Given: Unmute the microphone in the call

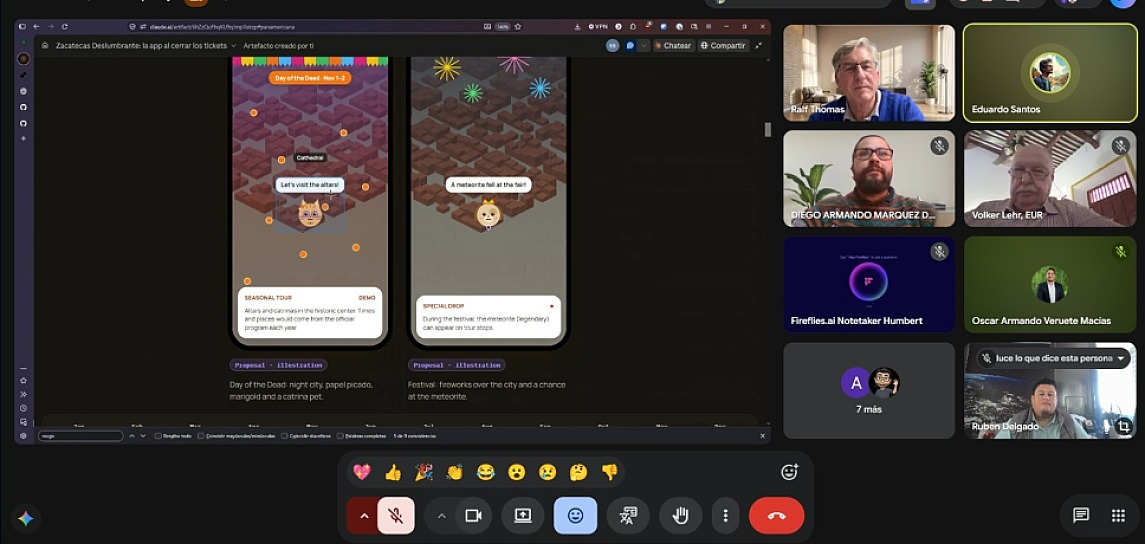Looking at the screenshot, I should [396, 516].
